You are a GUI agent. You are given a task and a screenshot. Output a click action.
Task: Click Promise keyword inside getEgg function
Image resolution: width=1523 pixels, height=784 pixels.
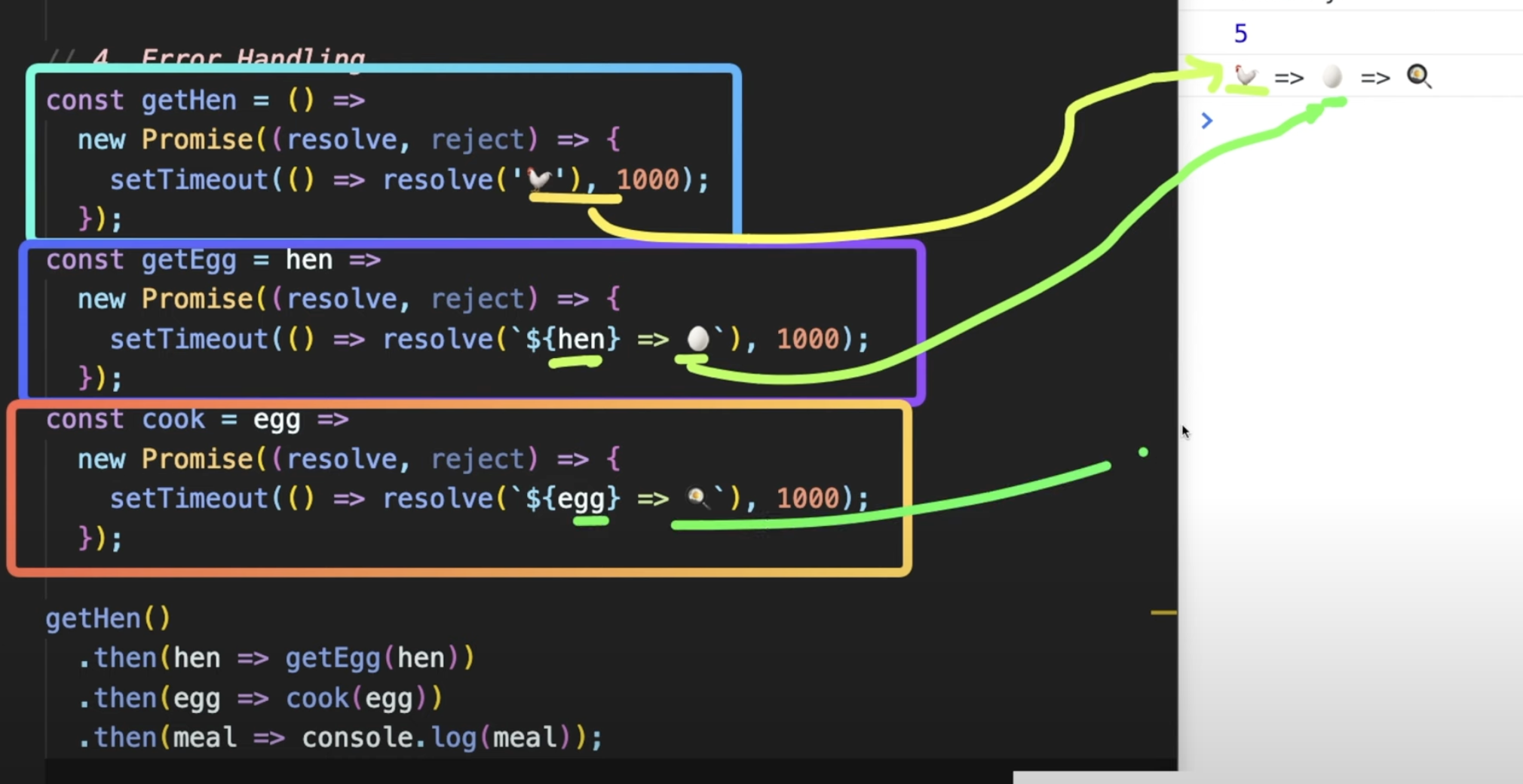(197, 299)
